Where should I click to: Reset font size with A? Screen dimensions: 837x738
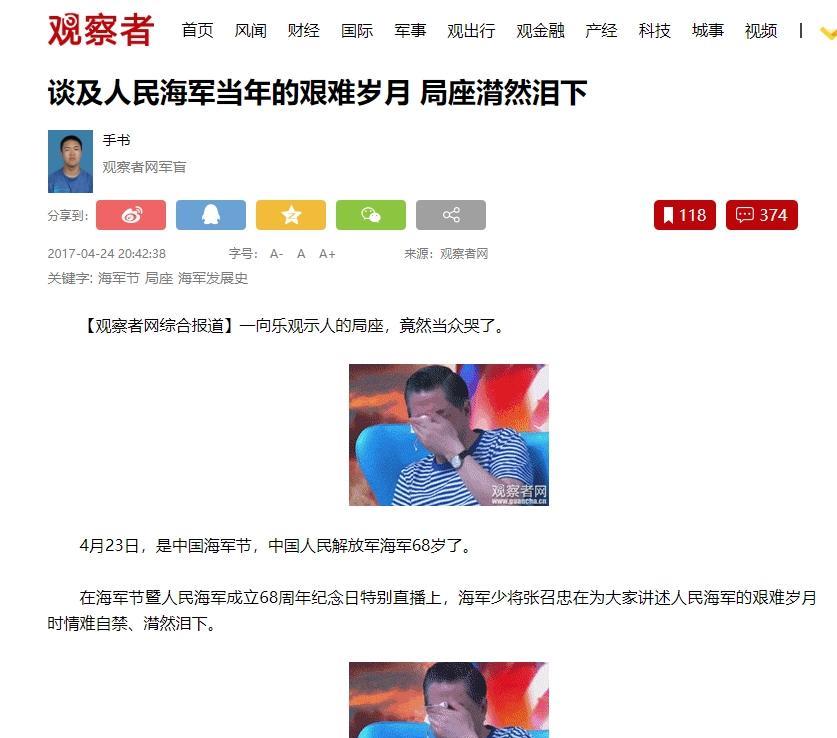click(x=301, y=254)
